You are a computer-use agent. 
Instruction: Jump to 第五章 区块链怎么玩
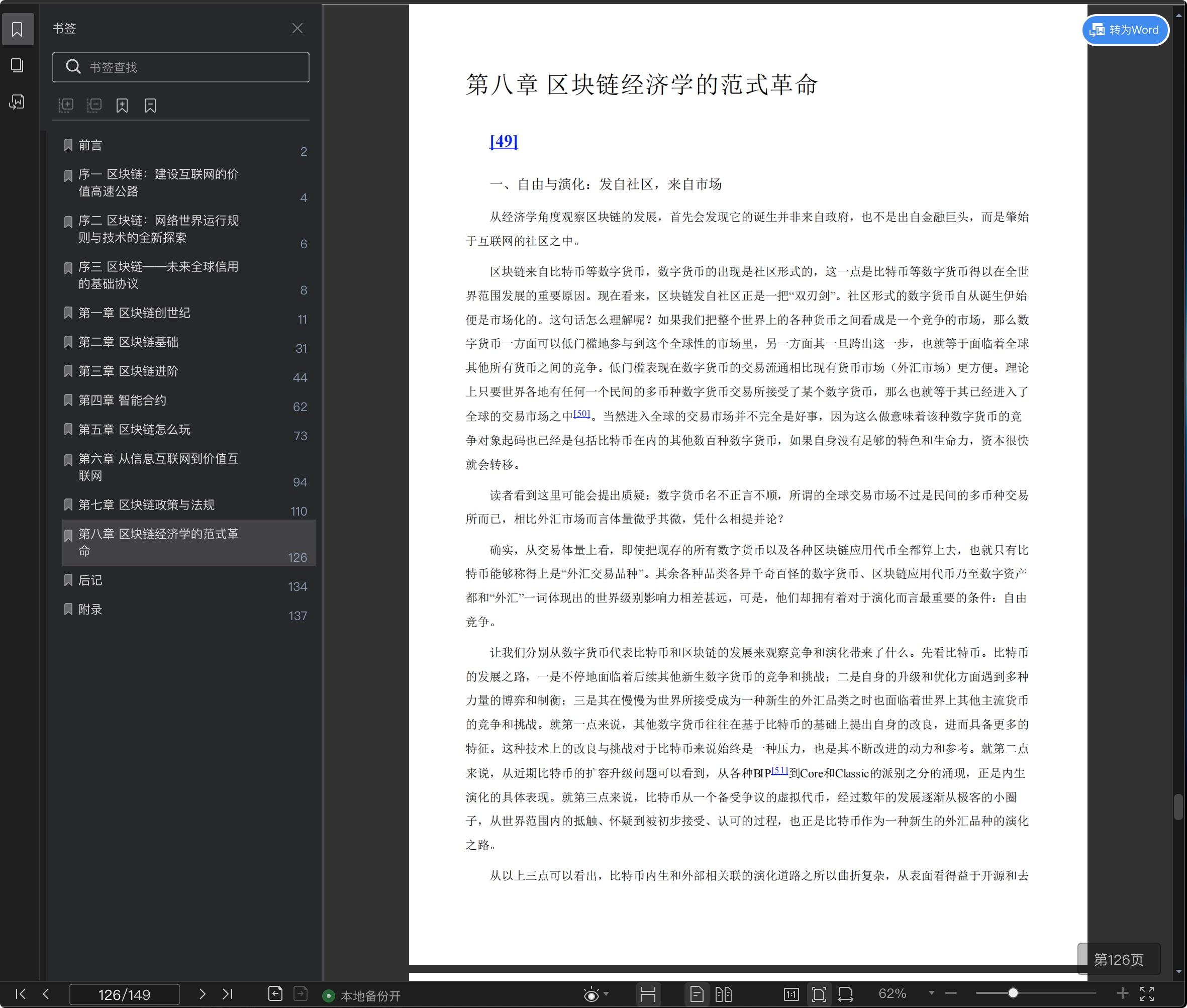(x=188, y=430)
